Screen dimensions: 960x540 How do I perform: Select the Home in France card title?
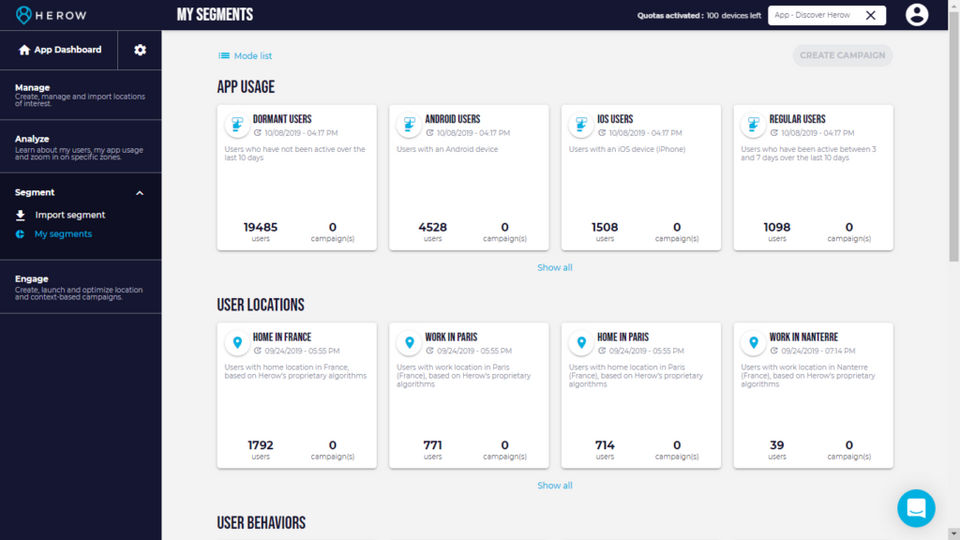282,337
